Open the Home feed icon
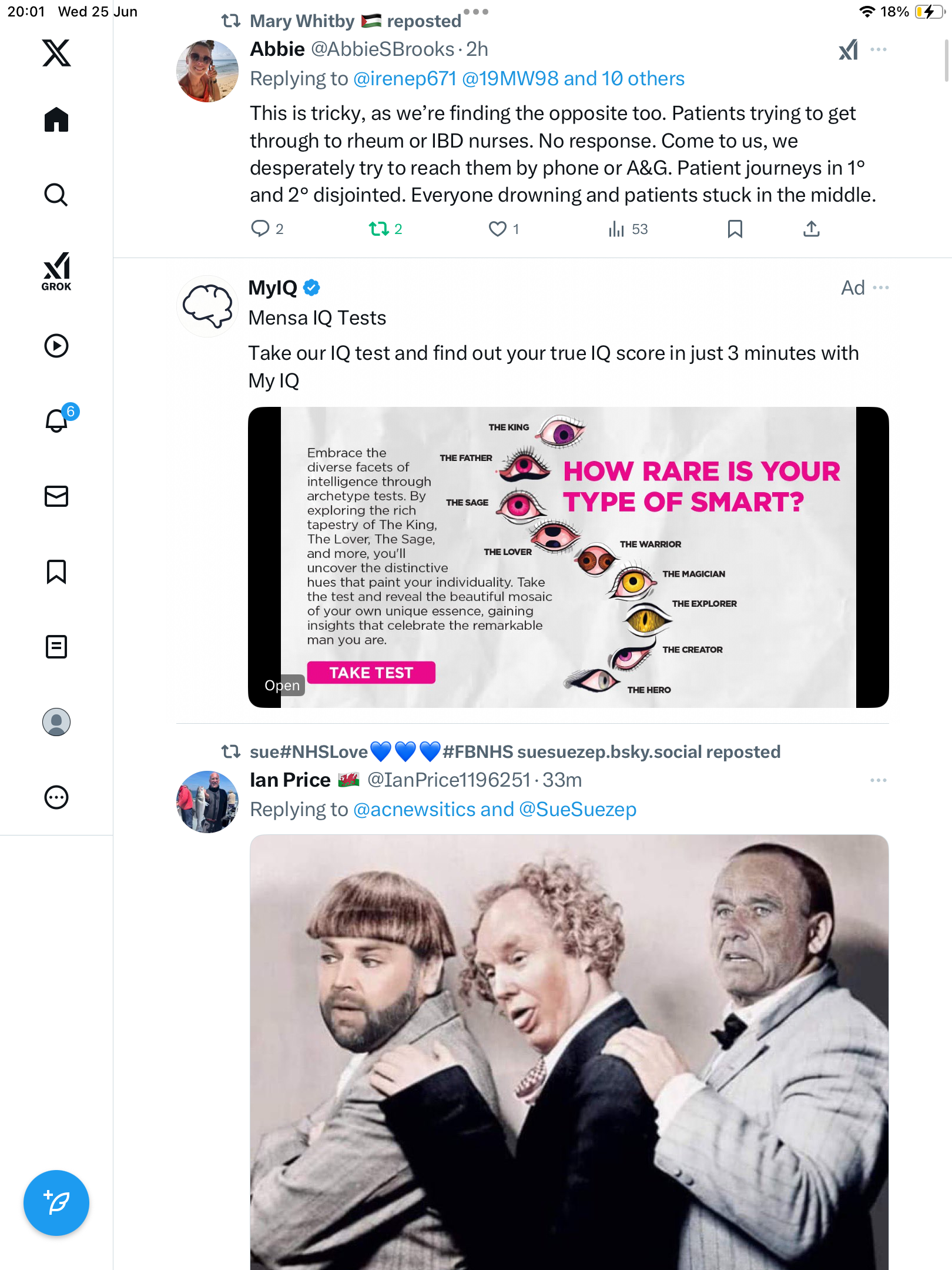This screenshot has height=1270, width=952. pyautogui.click(x=56, y=120)
